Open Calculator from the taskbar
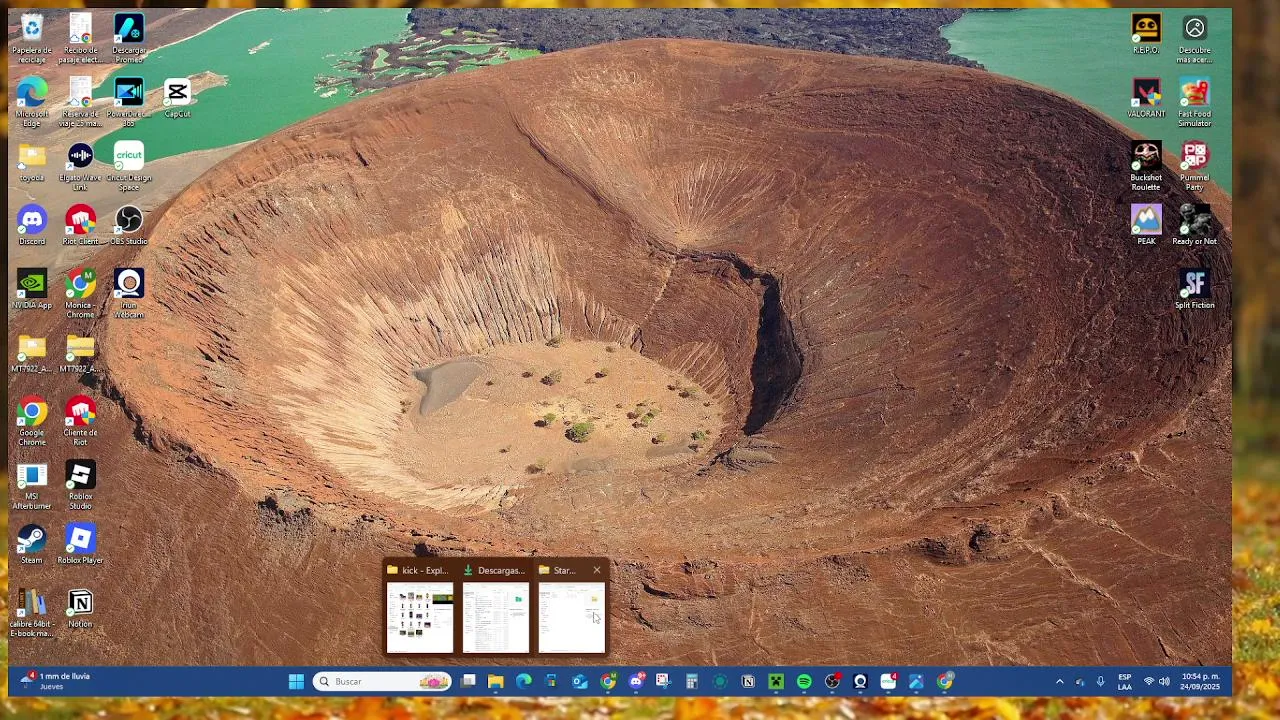1280x720 pixels. coord(692,682)
